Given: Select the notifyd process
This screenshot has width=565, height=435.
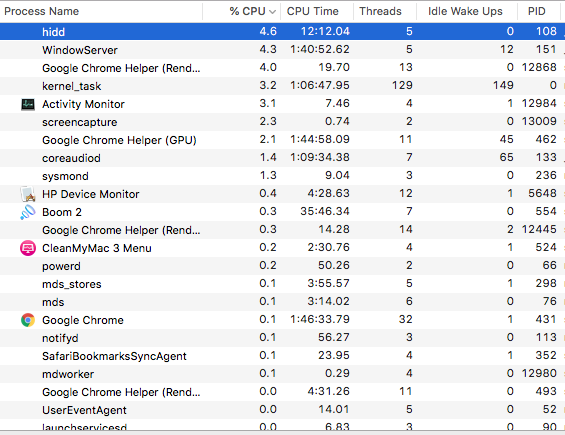Looking at the screenshot, I should click(60, 338).
